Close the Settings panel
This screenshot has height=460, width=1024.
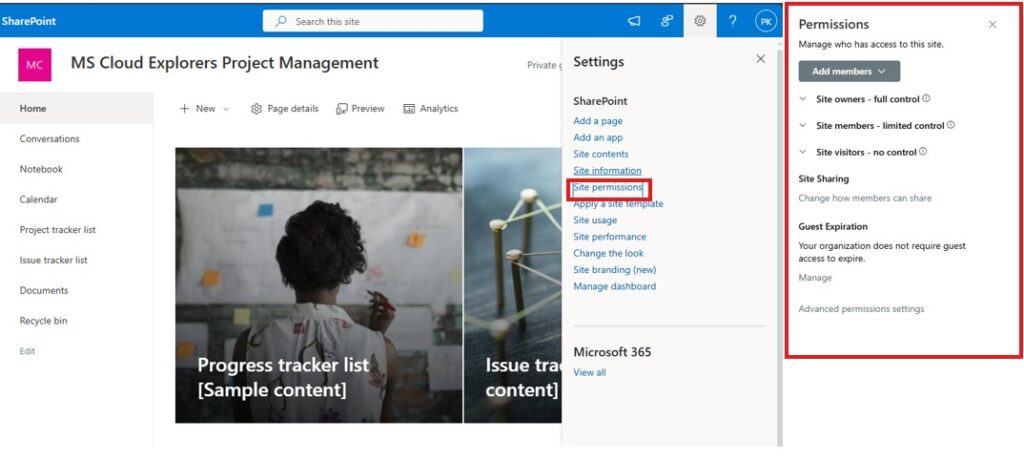point(760,59)
